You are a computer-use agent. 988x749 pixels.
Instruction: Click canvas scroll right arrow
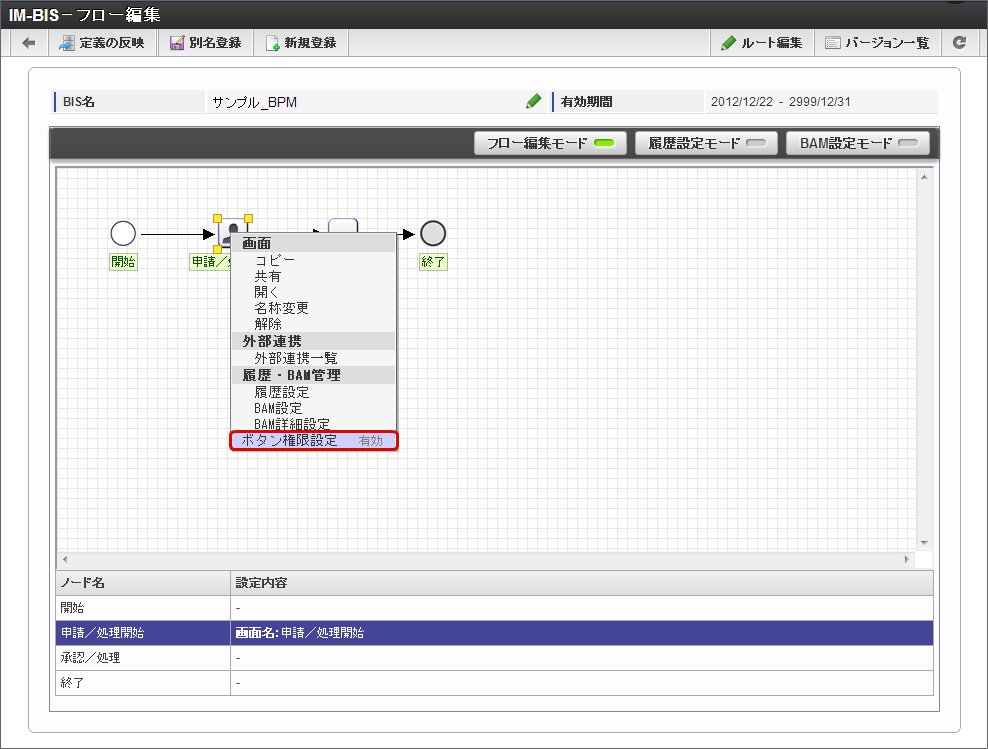tap(907, 559)
